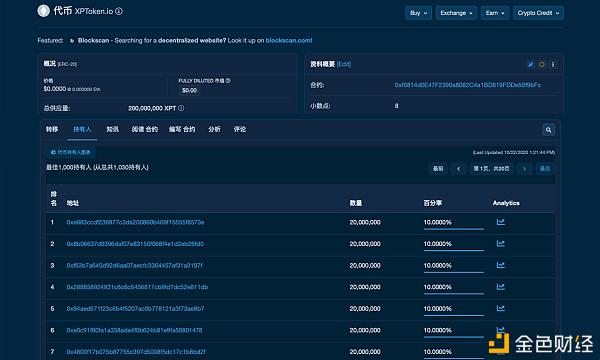This screenshot has height=360, width=600.
Task: Open analytics chart icon for rank 2 holder
Action: 501,243
